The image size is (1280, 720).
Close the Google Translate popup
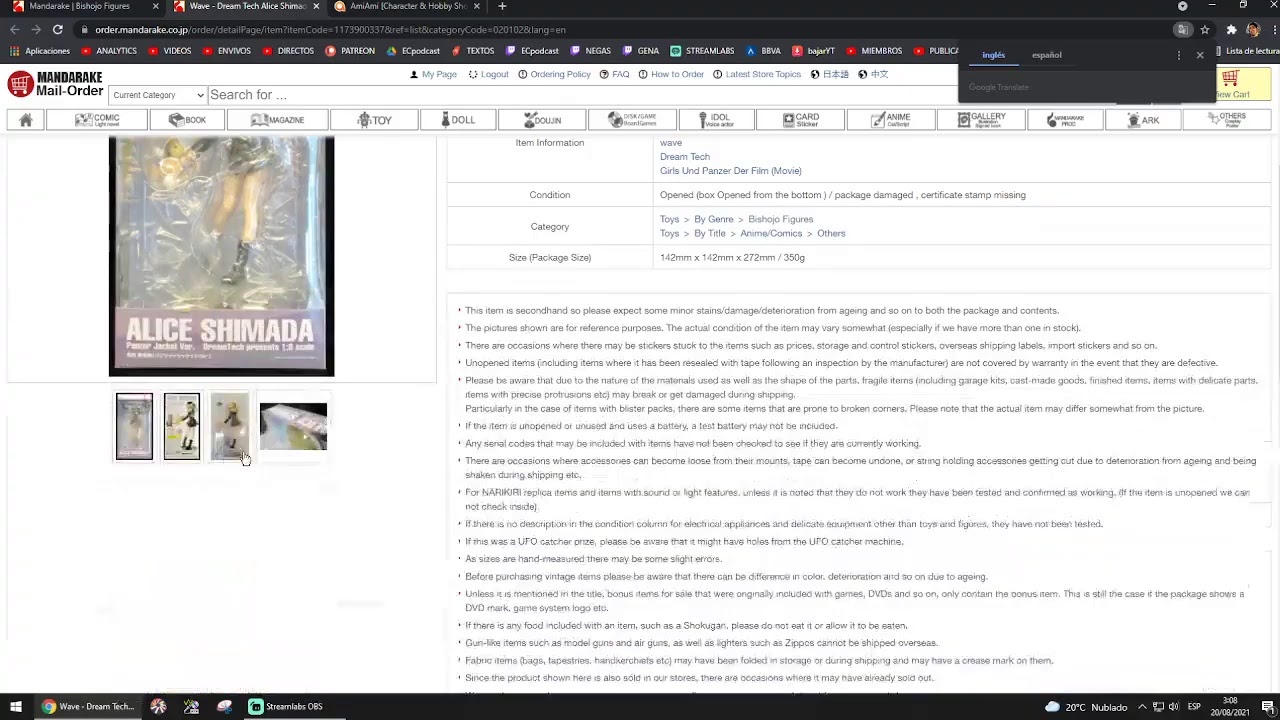pyautogui.click(x=1200, y=55)
